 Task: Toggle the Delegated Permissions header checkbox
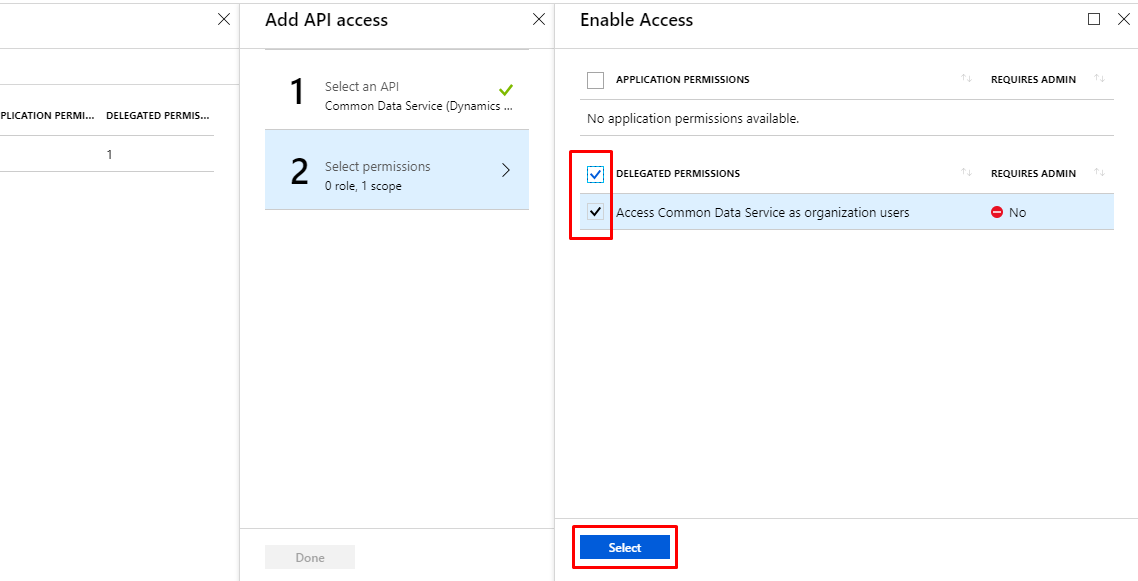point(596,174)
